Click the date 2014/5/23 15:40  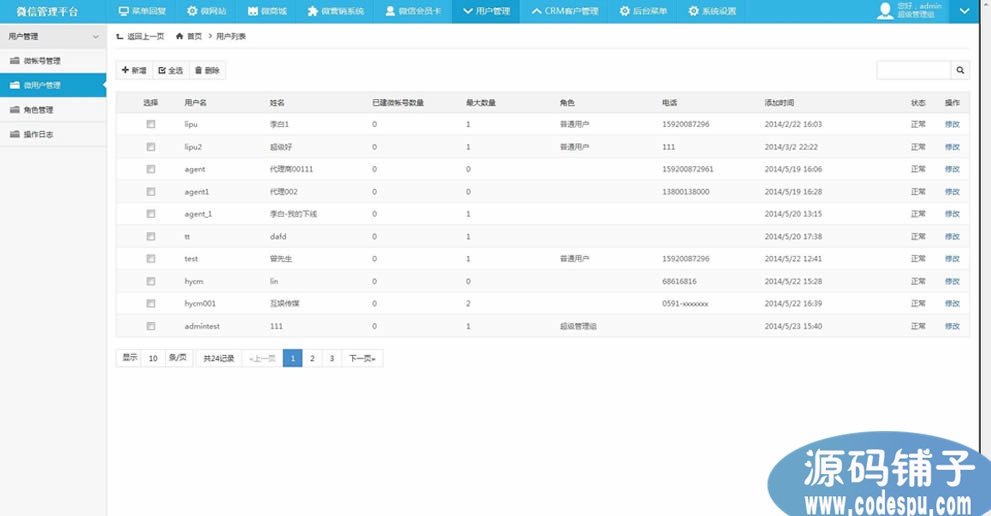pos(793,326)
